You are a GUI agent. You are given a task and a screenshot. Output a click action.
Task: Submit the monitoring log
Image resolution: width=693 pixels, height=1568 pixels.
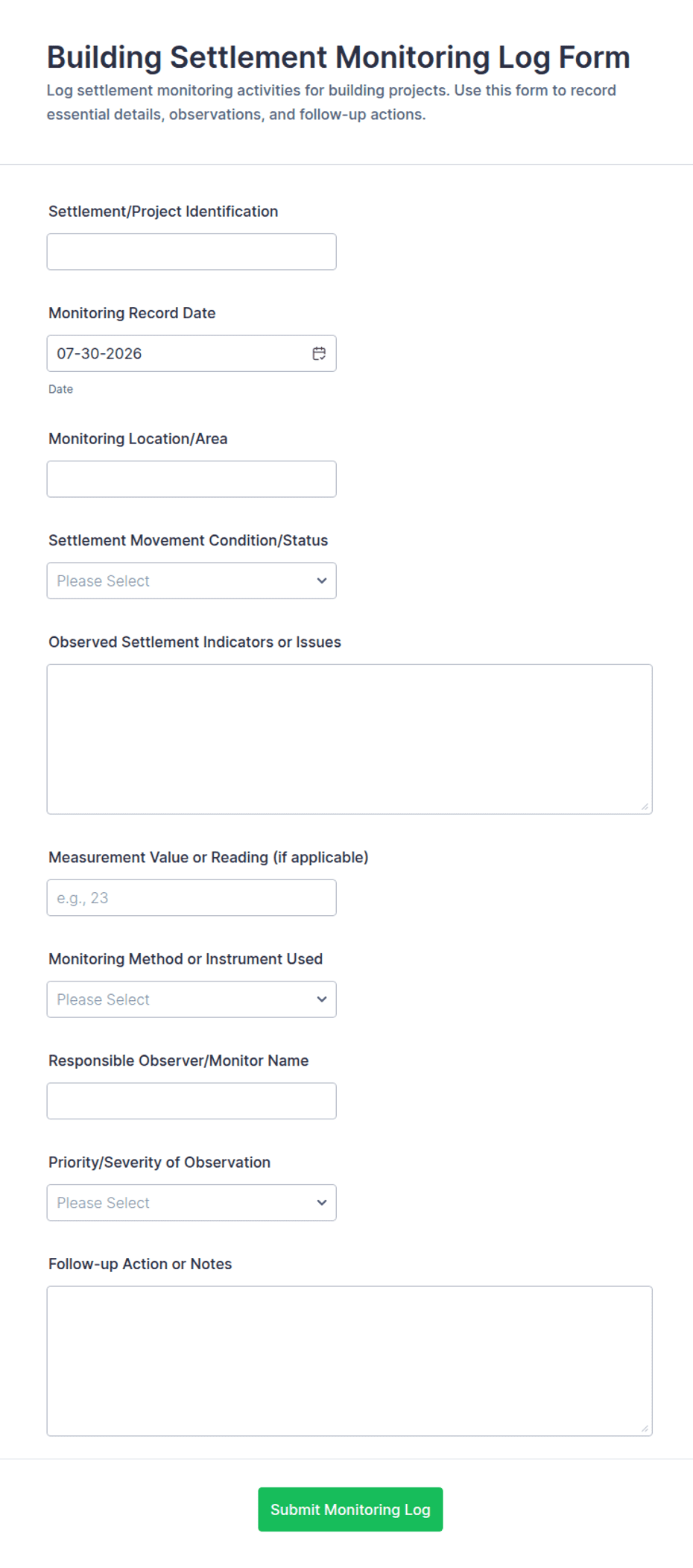350,1509
